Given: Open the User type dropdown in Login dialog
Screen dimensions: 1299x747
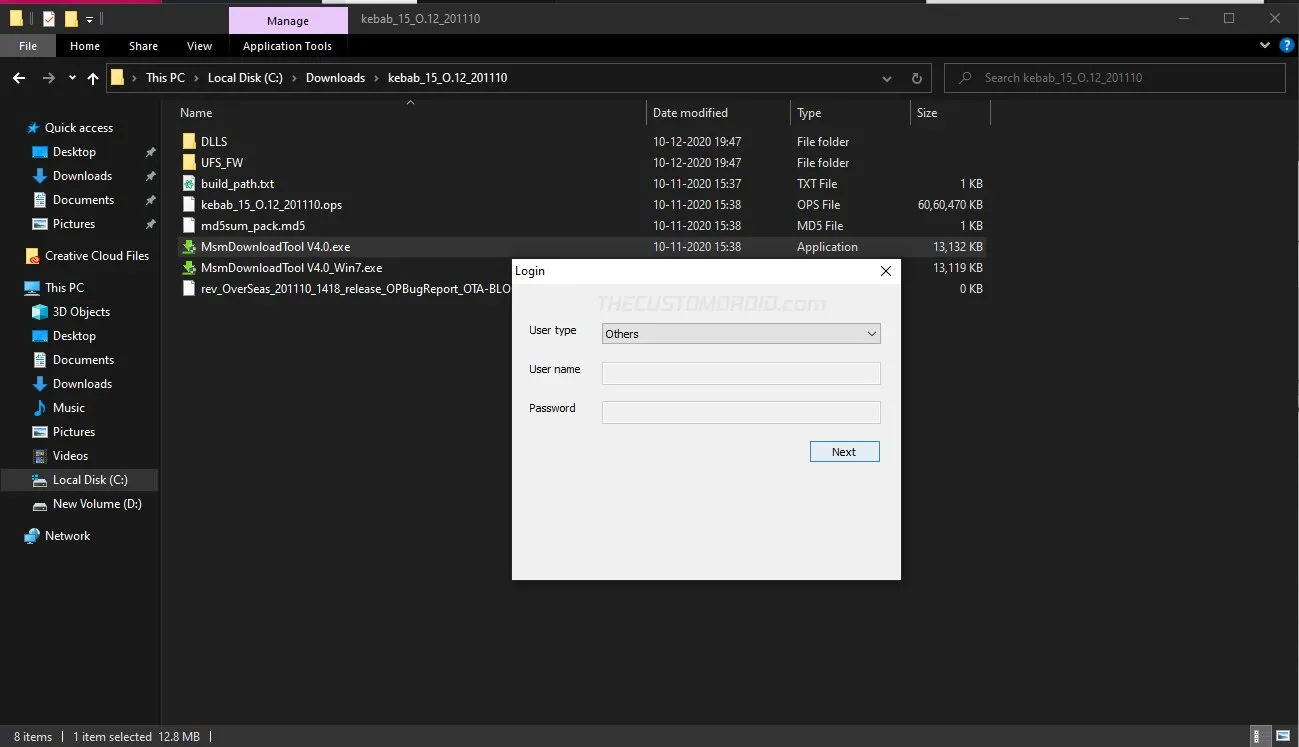Looking at the screenshot, I should 869,333.
